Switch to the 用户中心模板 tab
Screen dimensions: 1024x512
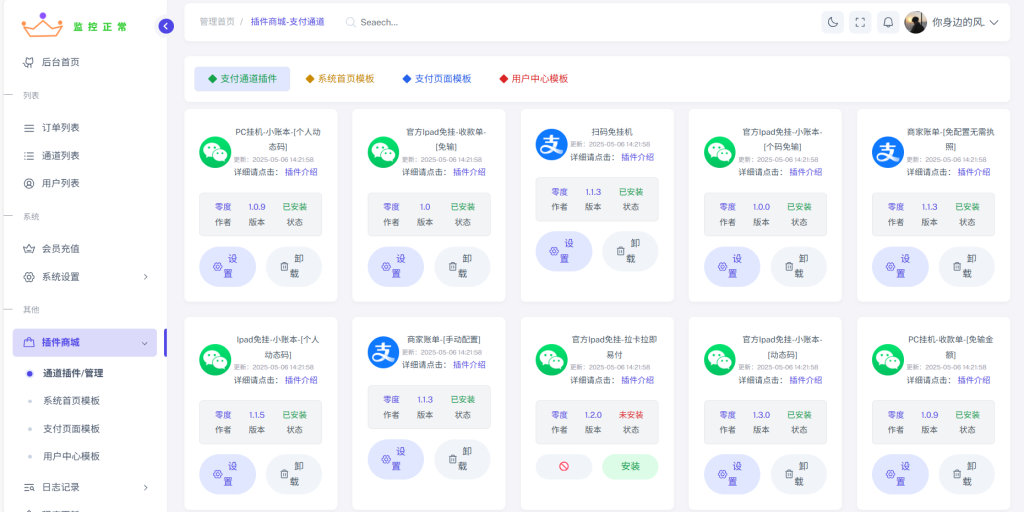[534, 79]
